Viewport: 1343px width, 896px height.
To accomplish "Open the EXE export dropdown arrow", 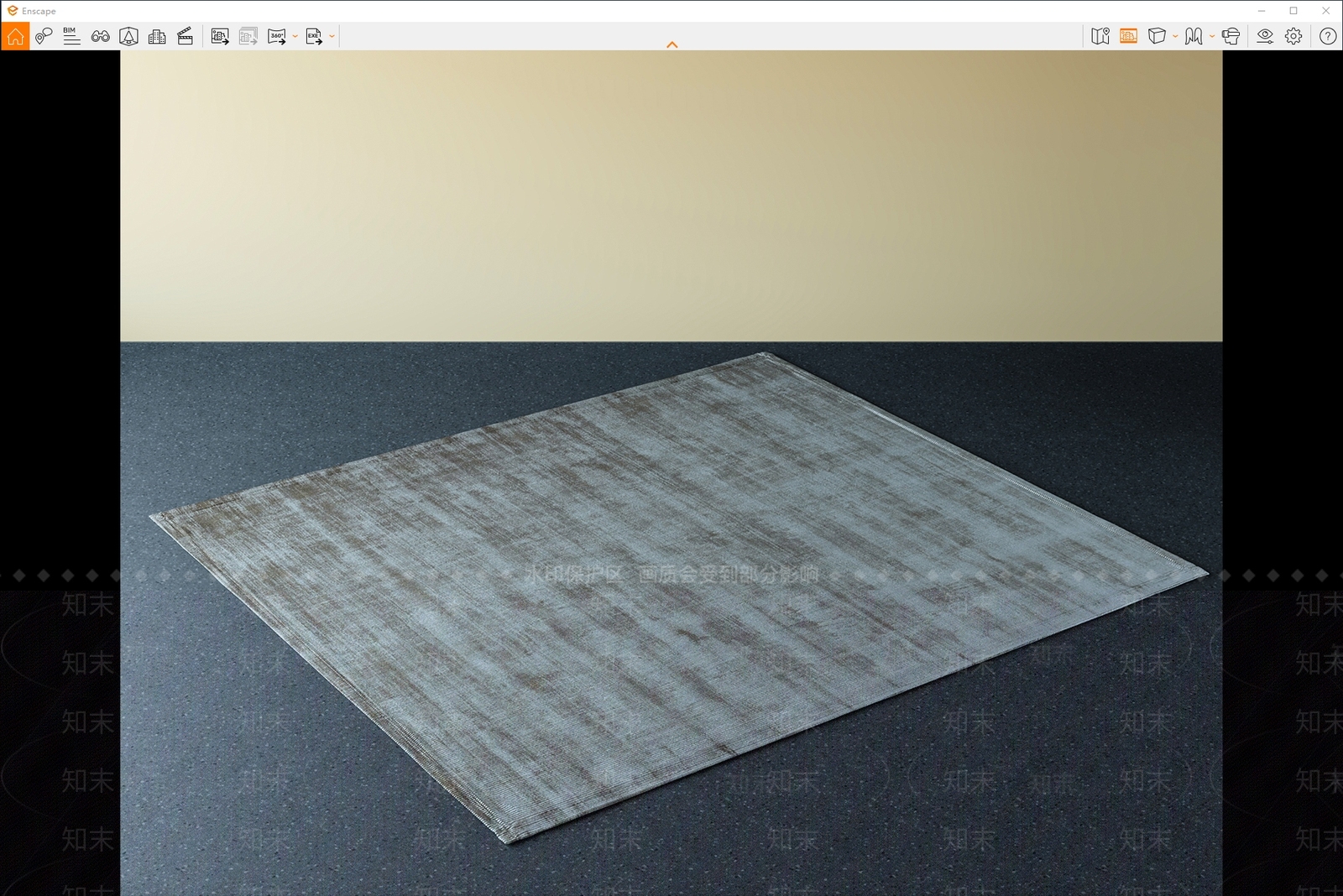I will [x=332, y=36].
